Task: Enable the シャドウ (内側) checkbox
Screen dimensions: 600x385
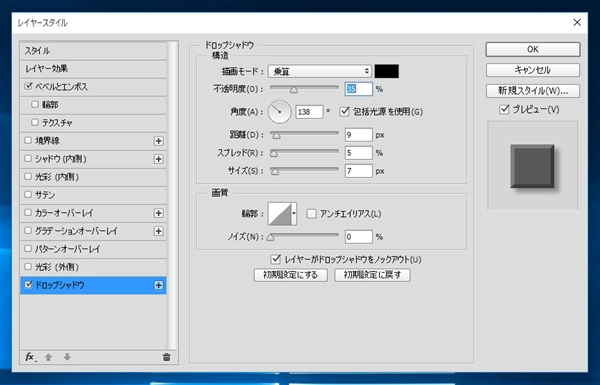Action: pyautogui.click(x=28, y=158)
